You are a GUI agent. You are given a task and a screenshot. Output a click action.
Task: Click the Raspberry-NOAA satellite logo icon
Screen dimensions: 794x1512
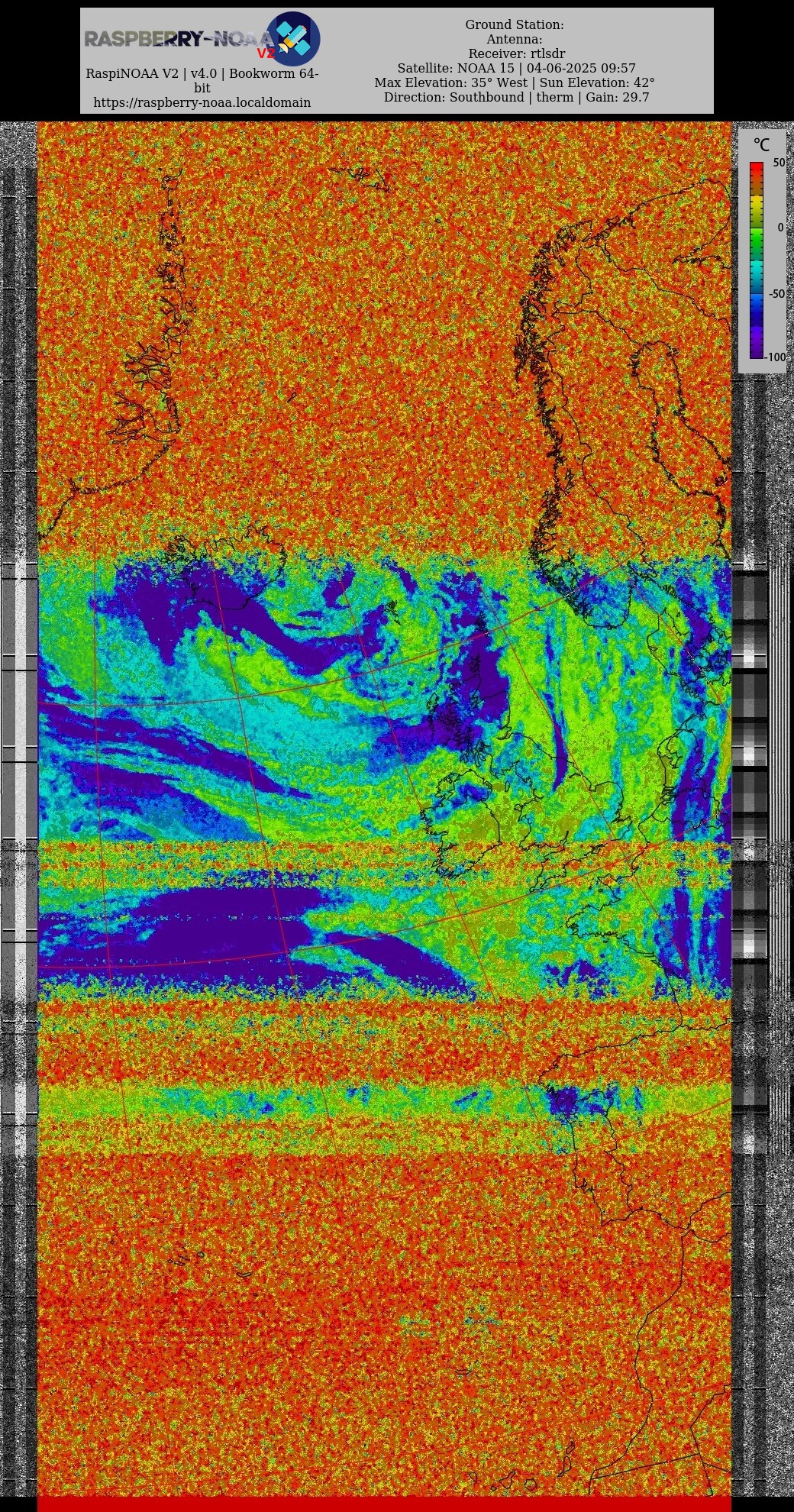293,39
